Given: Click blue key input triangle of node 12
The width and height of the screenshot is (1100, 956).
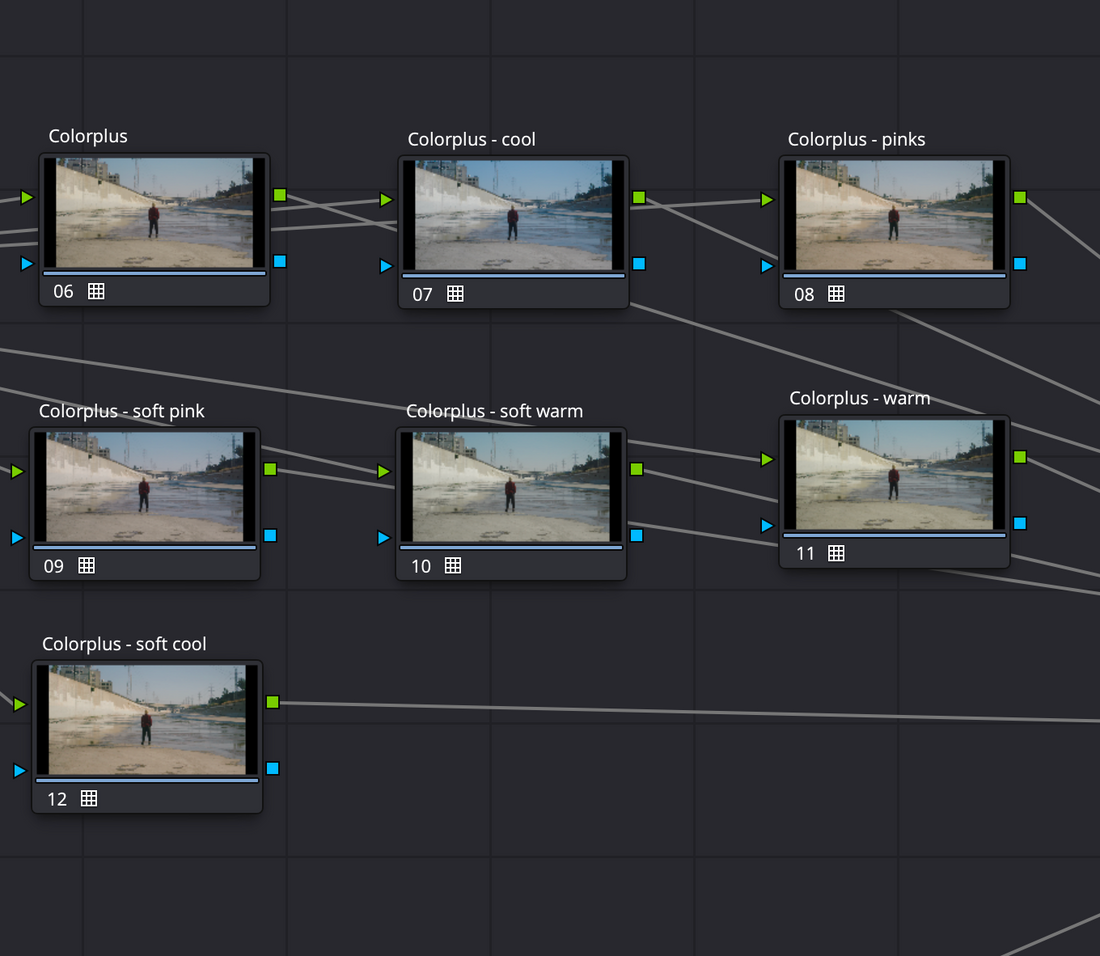Looking at the screenshot, I should click(20, 771).
